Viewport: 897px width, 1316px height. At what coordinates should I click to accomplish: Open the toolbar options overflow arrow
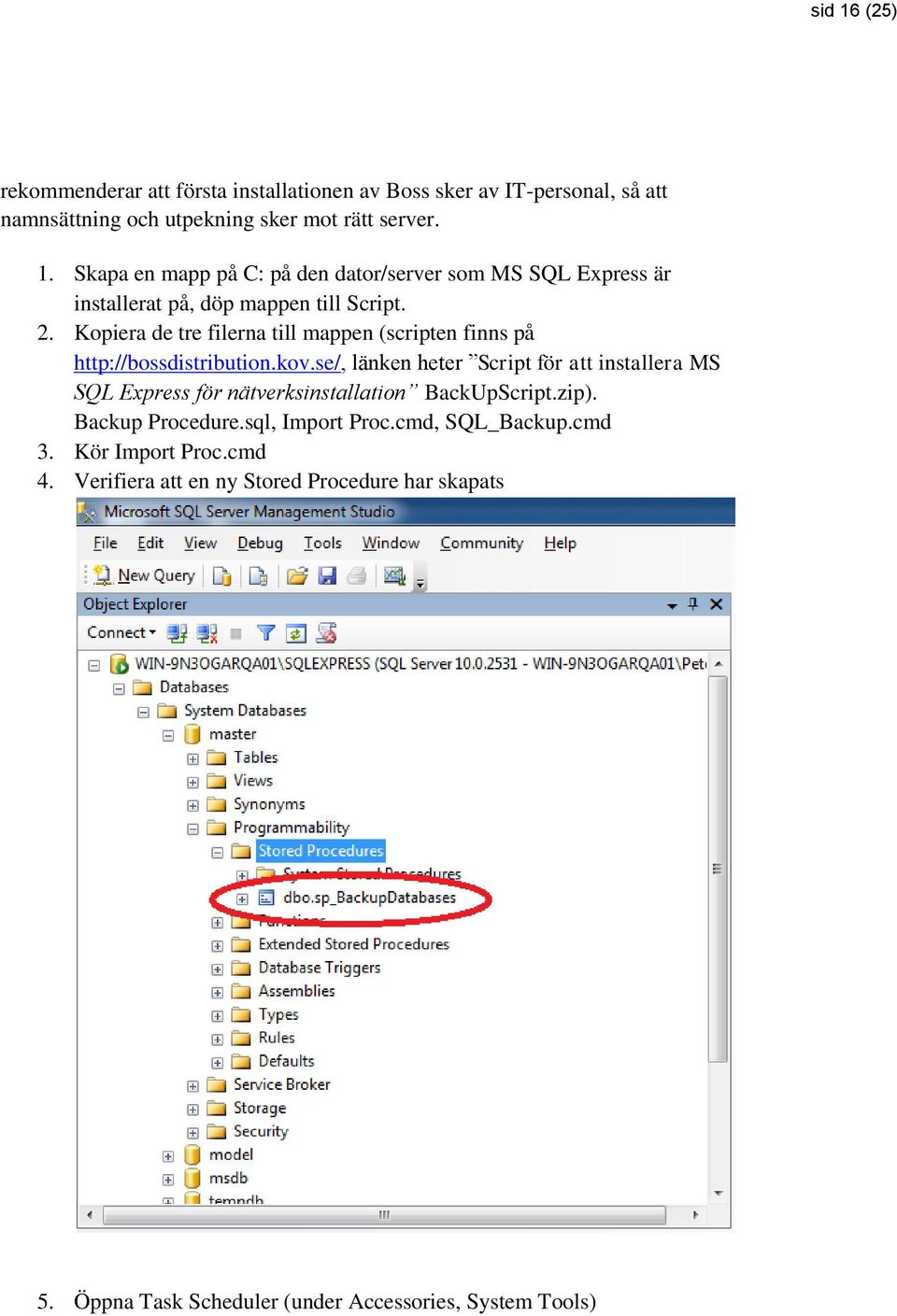pyautogui.click(x=420, y=582)
